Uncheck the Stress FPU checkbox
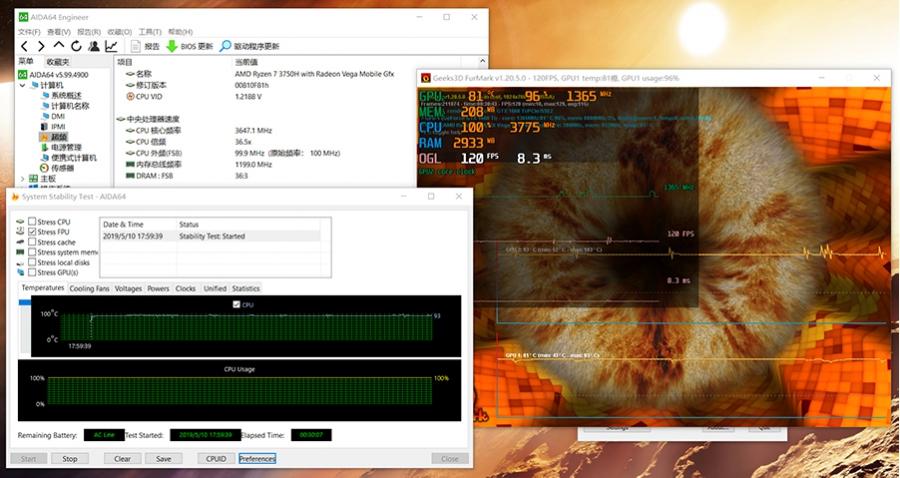This screenshot has height=478, width=900. tap(32, 232)
